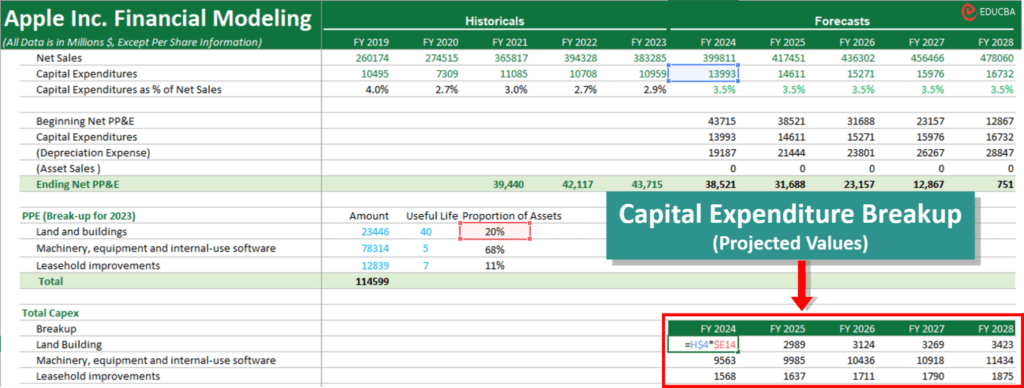Select forecast Net Sales value 417451
Image resolution: width=1024 pixels, height=388 pixels.
[787, 58]
